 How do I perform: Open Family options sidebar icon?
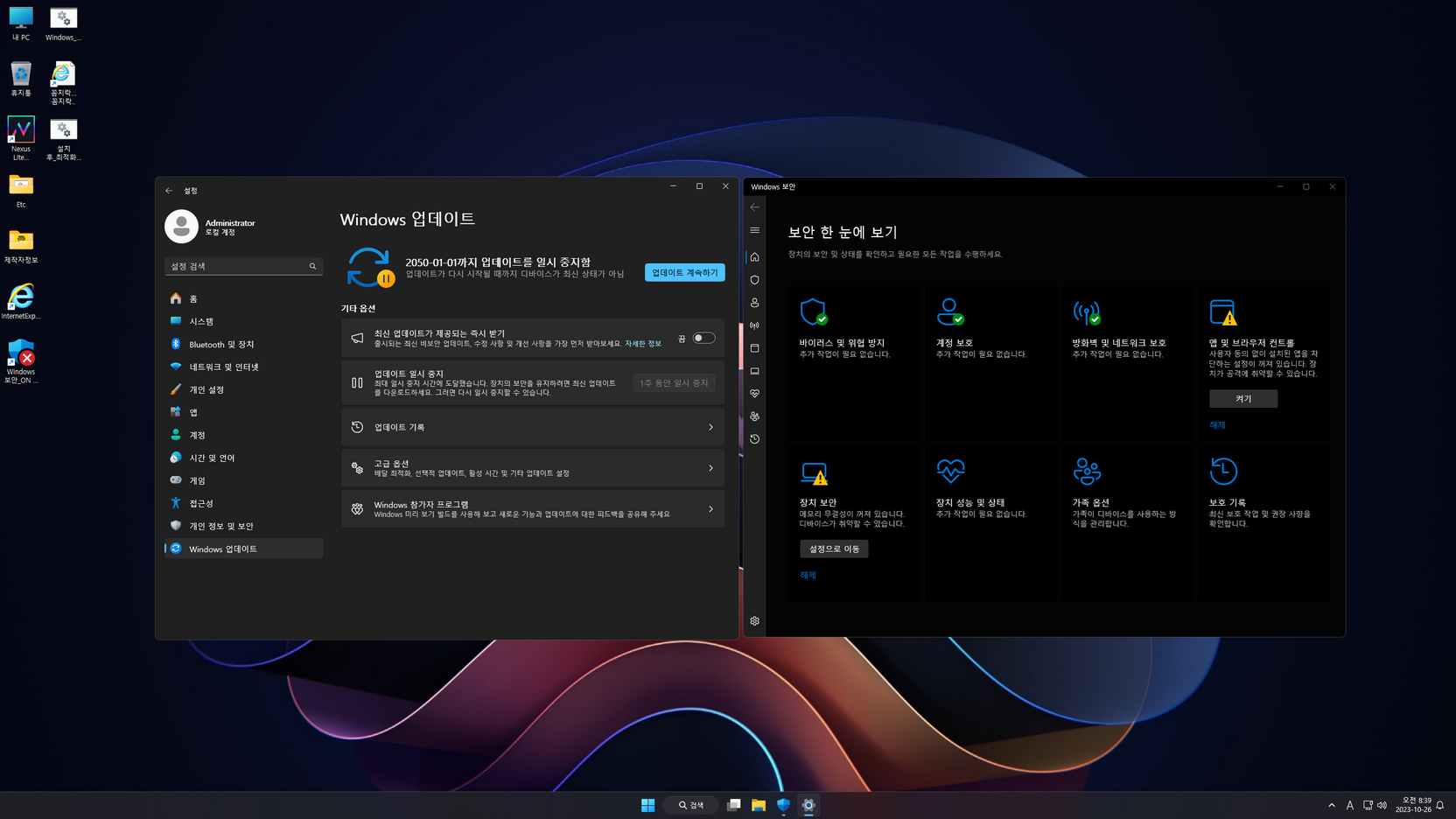click(754, 416)
